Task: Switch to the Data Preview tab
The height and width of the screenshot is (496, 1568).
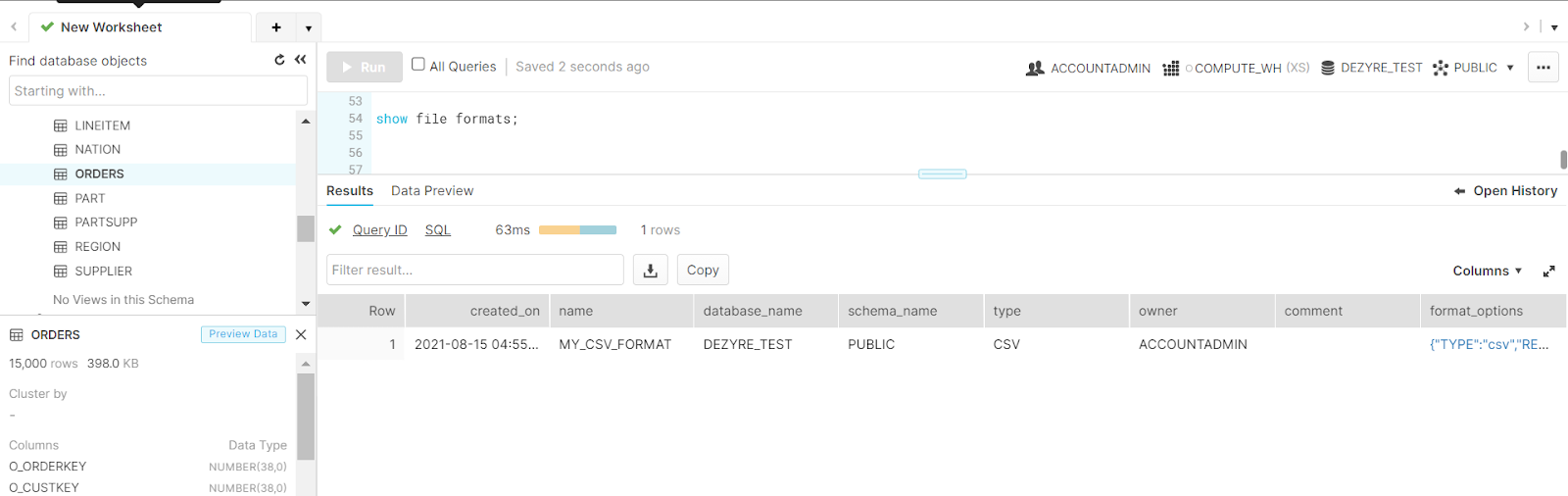Action: tap(431, 191)
